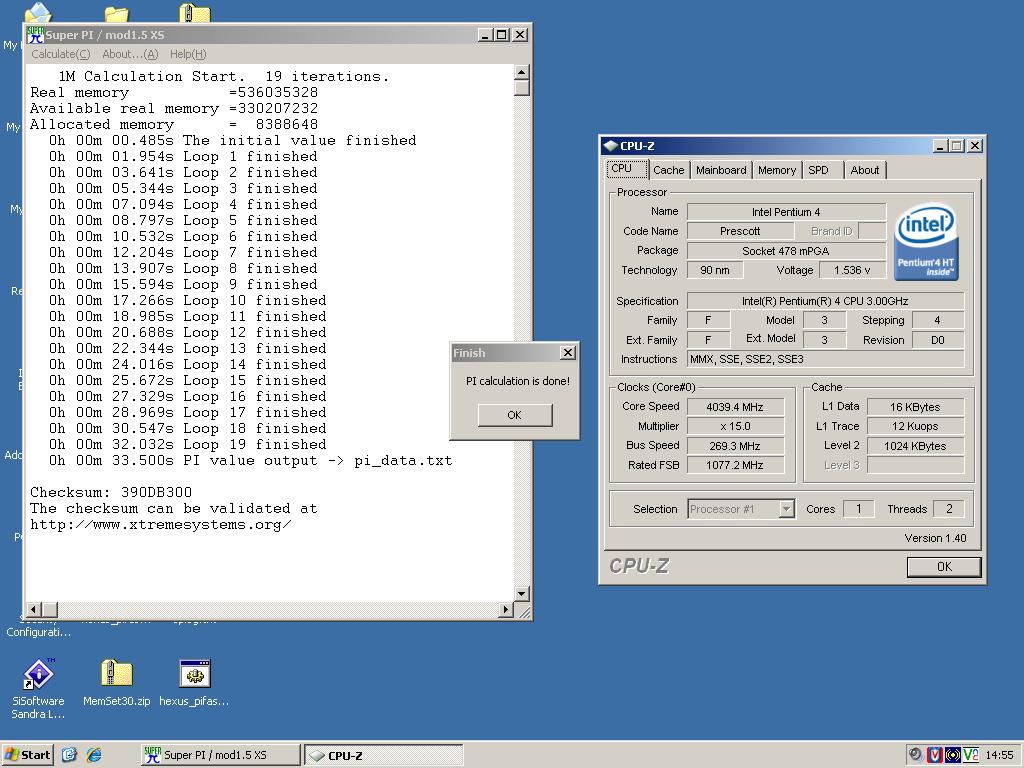Viewport: 1024px width, 768px height.
Task: Click the Voltage value 1.536 v
Action: click(852, 270)
